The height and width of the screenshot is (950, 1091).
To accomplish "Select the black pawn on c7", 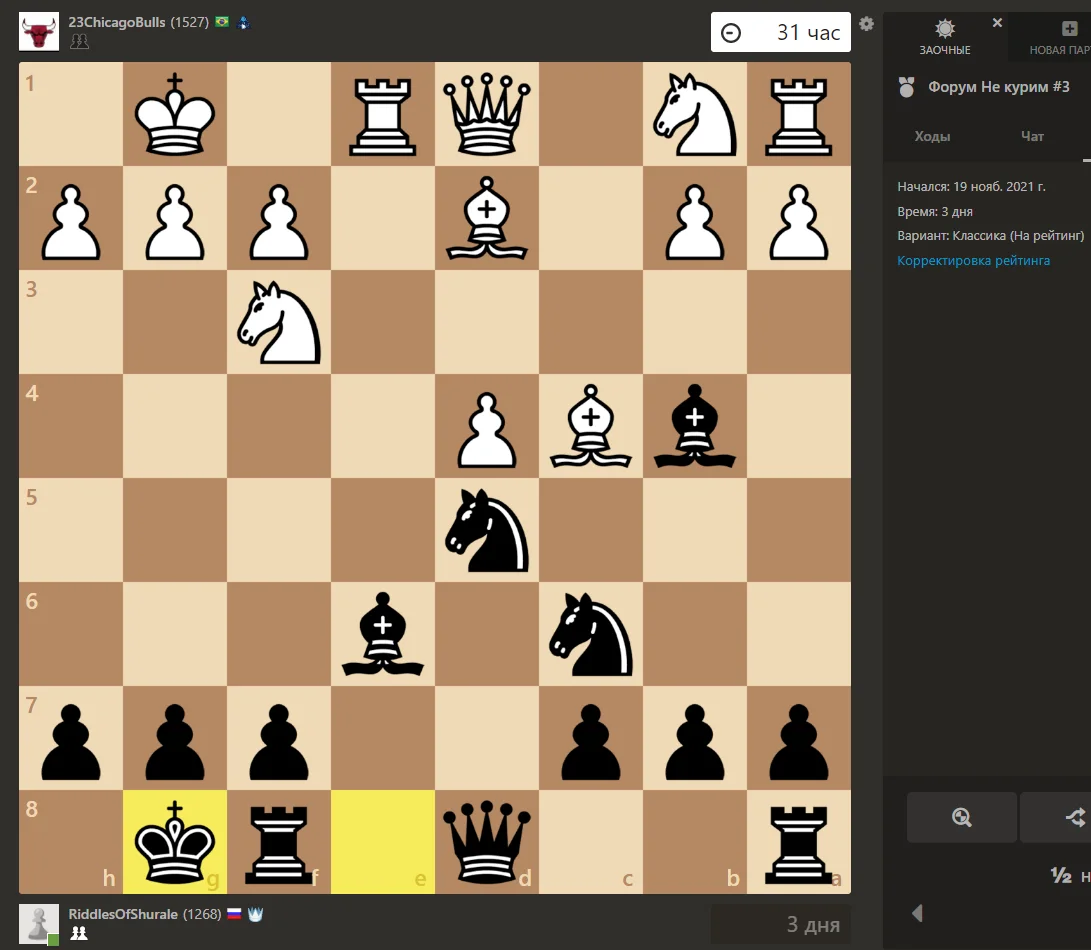I will (x=591, y=738).
